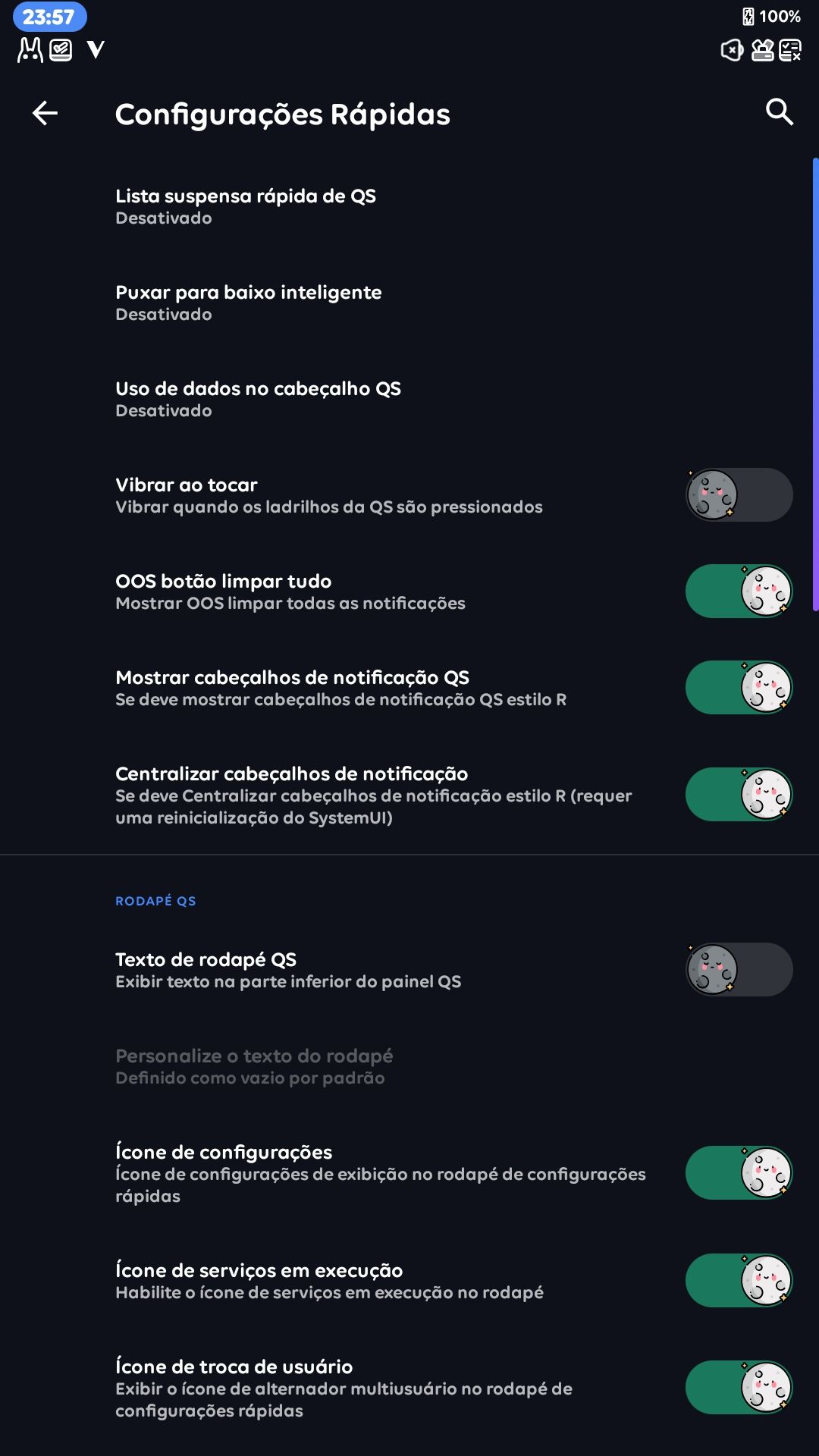
Task: Open Puxar para baixo inteligente options
Action: pyautogui.click(x=249, y=303)
